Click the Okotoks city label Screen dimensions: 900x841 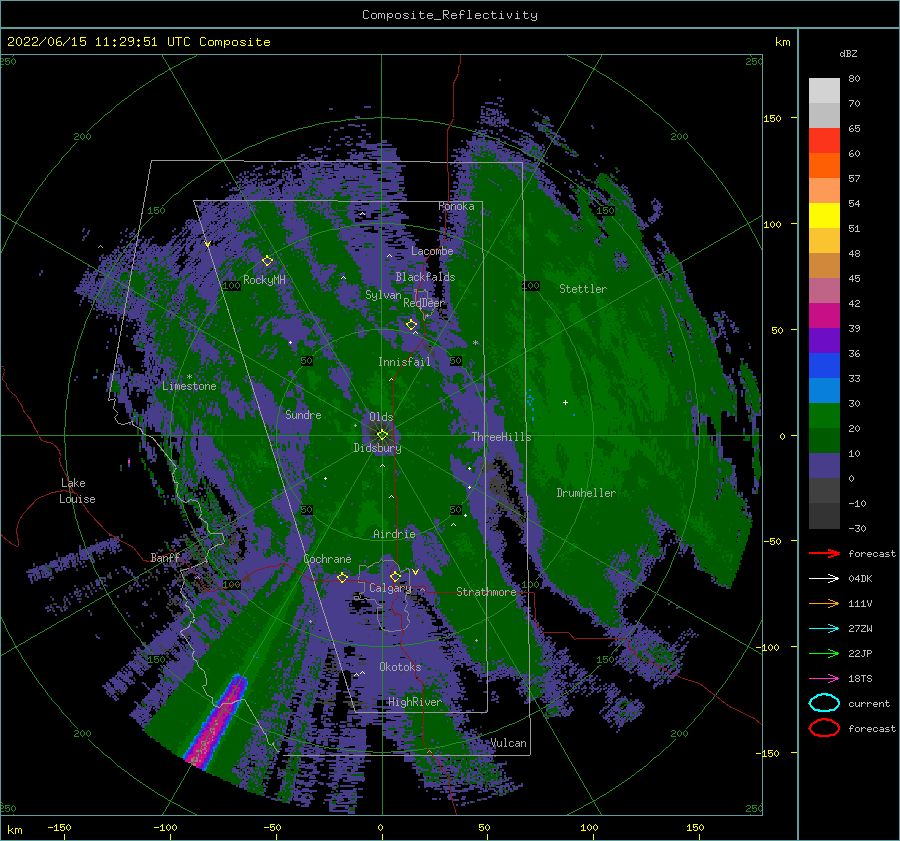[x=400, y=667]
